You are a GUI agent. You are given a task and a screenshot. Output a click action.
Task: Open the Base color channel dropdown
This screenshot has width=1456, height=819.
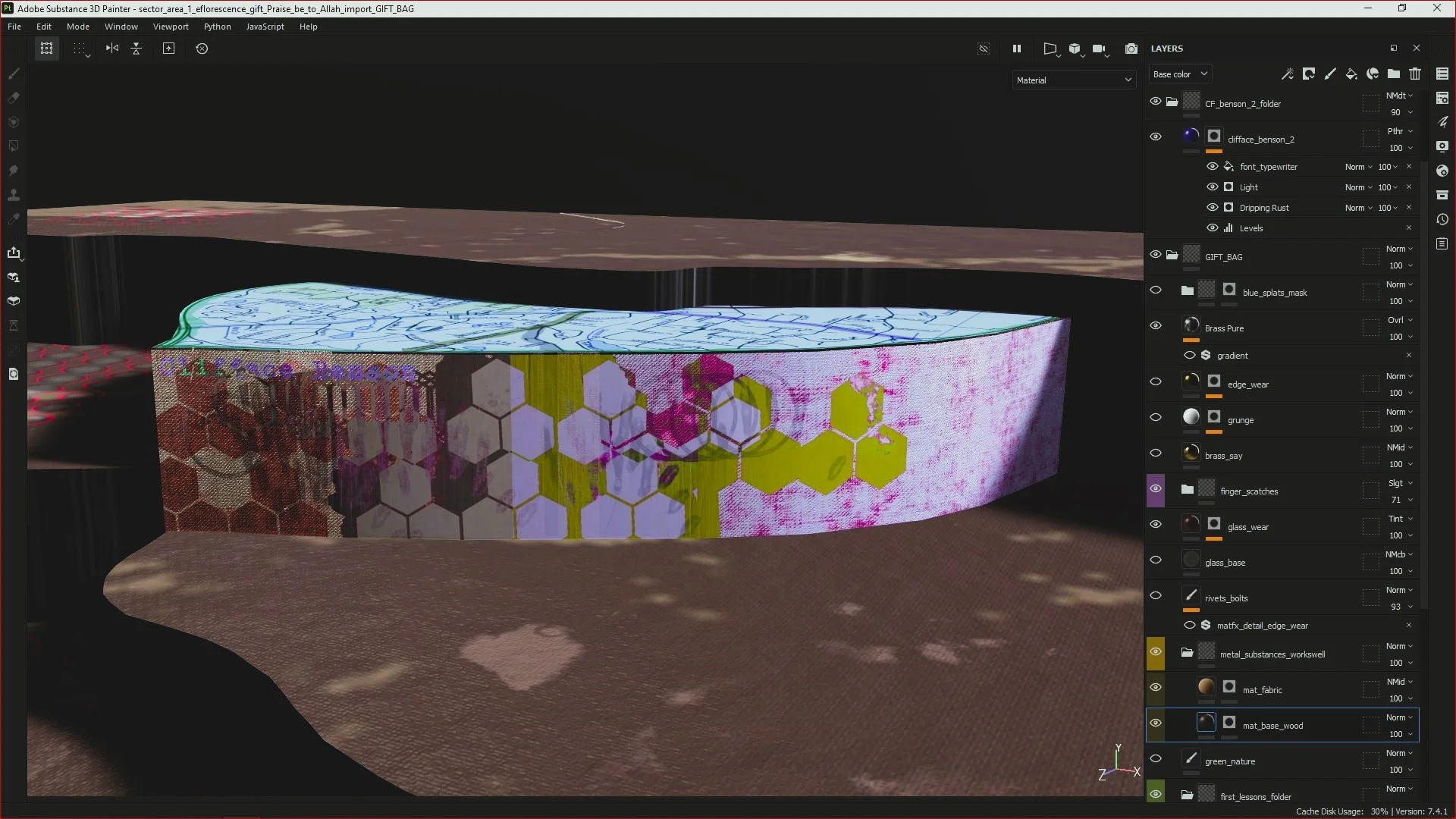(1180, 74)
